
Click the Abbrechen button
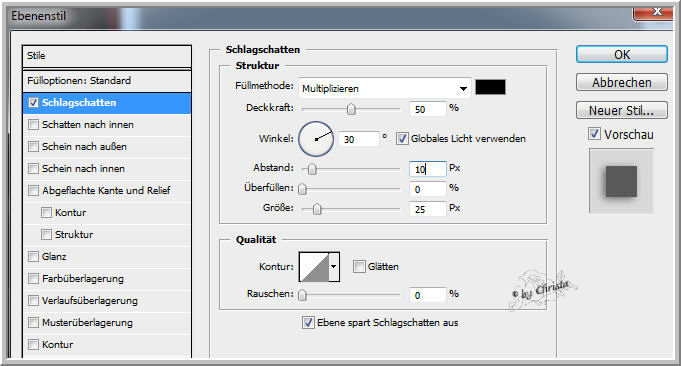pos(621,82)
